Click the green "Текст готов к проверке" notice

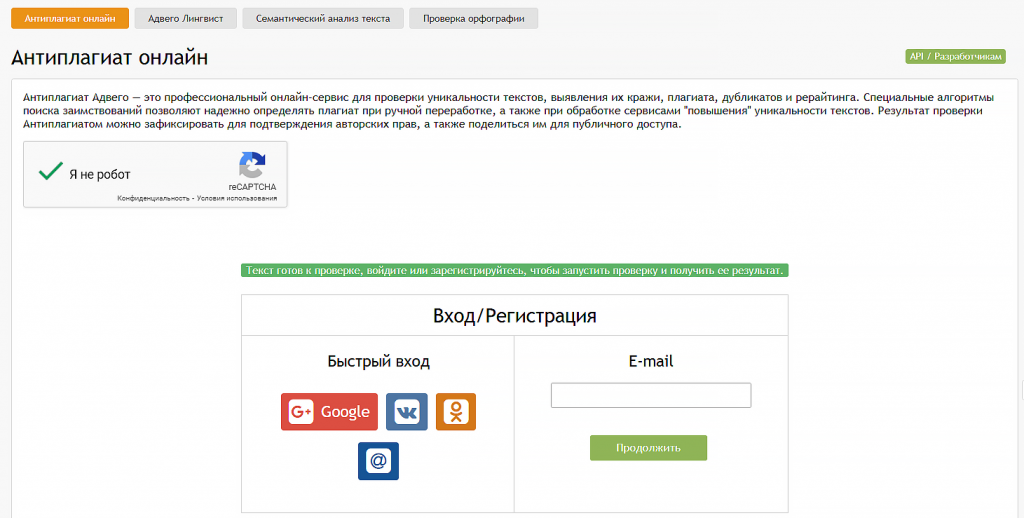coord(515,270)
